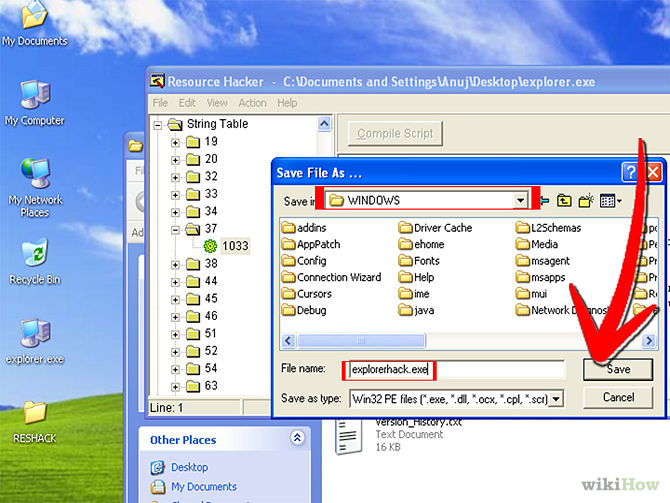Expand tree node 32
Viewport: 670px width, 503px height.
[x=175, y=177]
